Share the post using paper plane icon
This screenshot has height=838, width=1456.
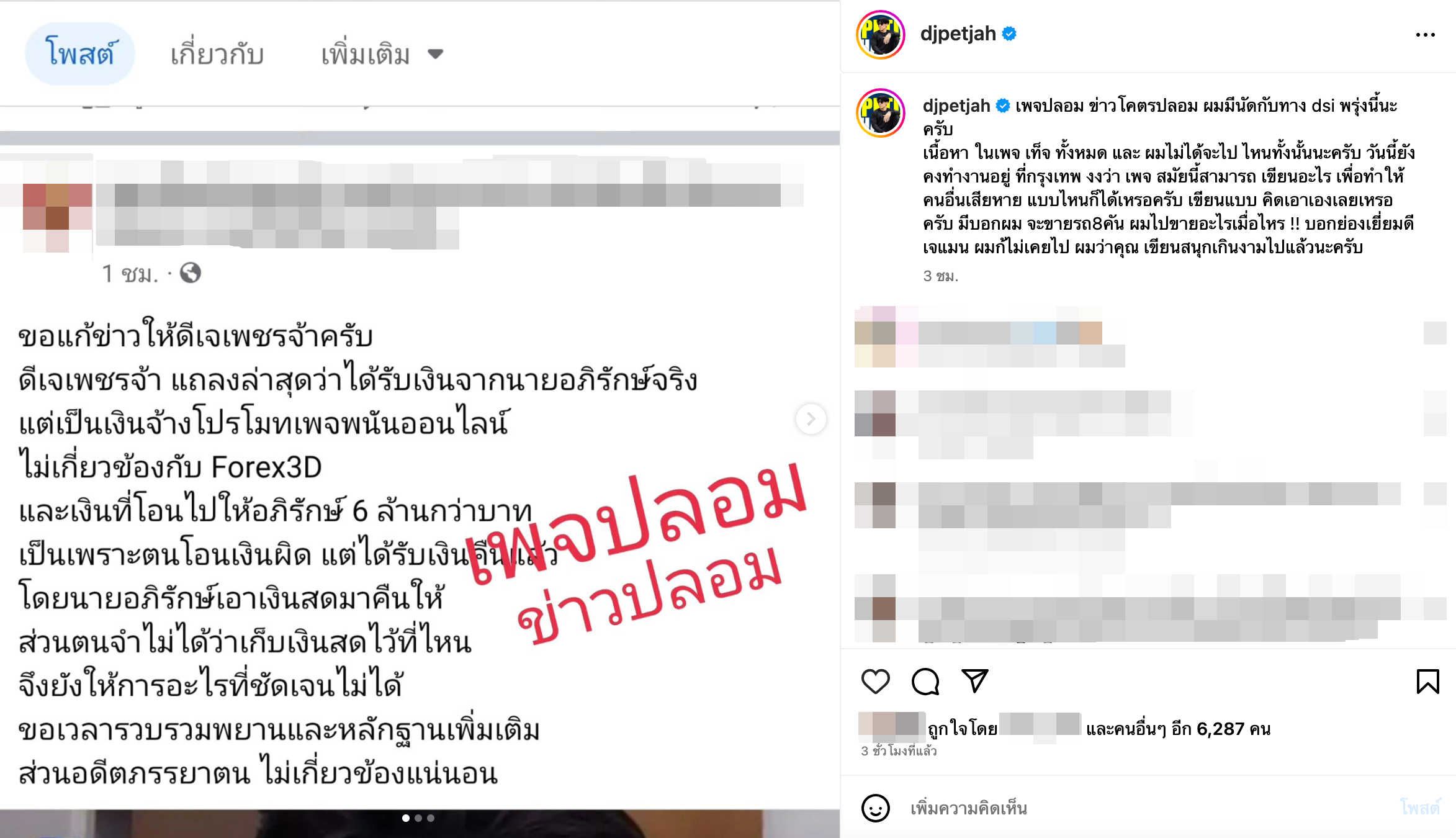(974, 681)
